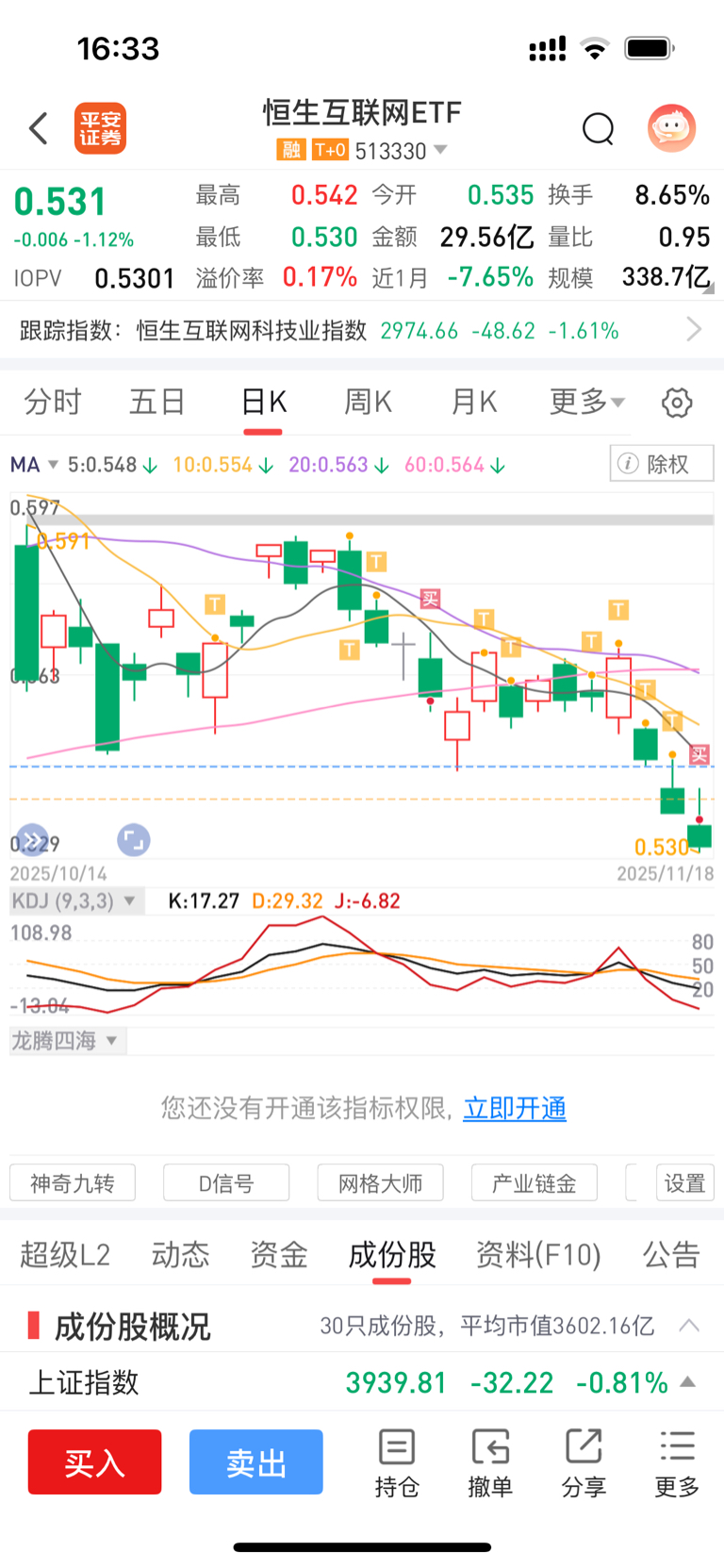Switch to 公告 tab
Image resolution: width=724 pixels, height=1568 pixels.
[671, 1255]
